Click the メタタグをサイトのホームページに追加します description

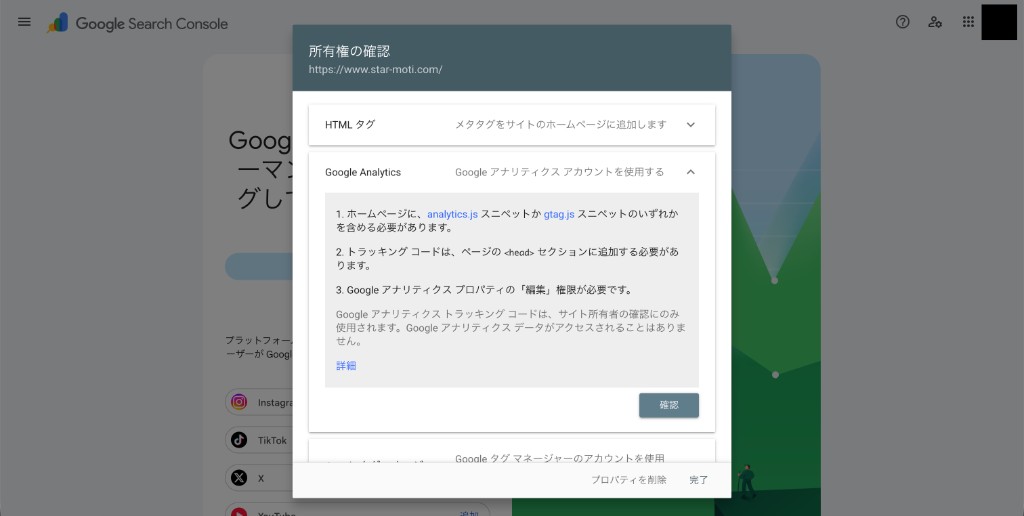561,125
